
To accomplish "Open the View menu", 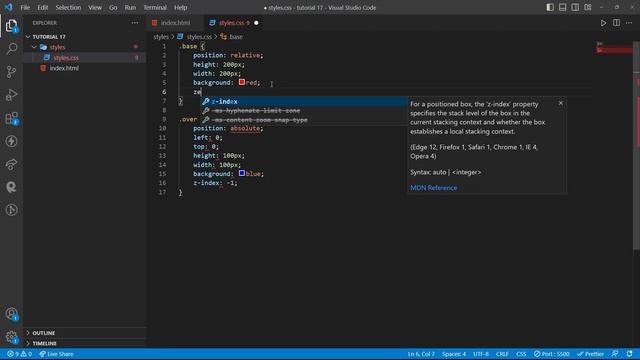I will pos(95,7).
